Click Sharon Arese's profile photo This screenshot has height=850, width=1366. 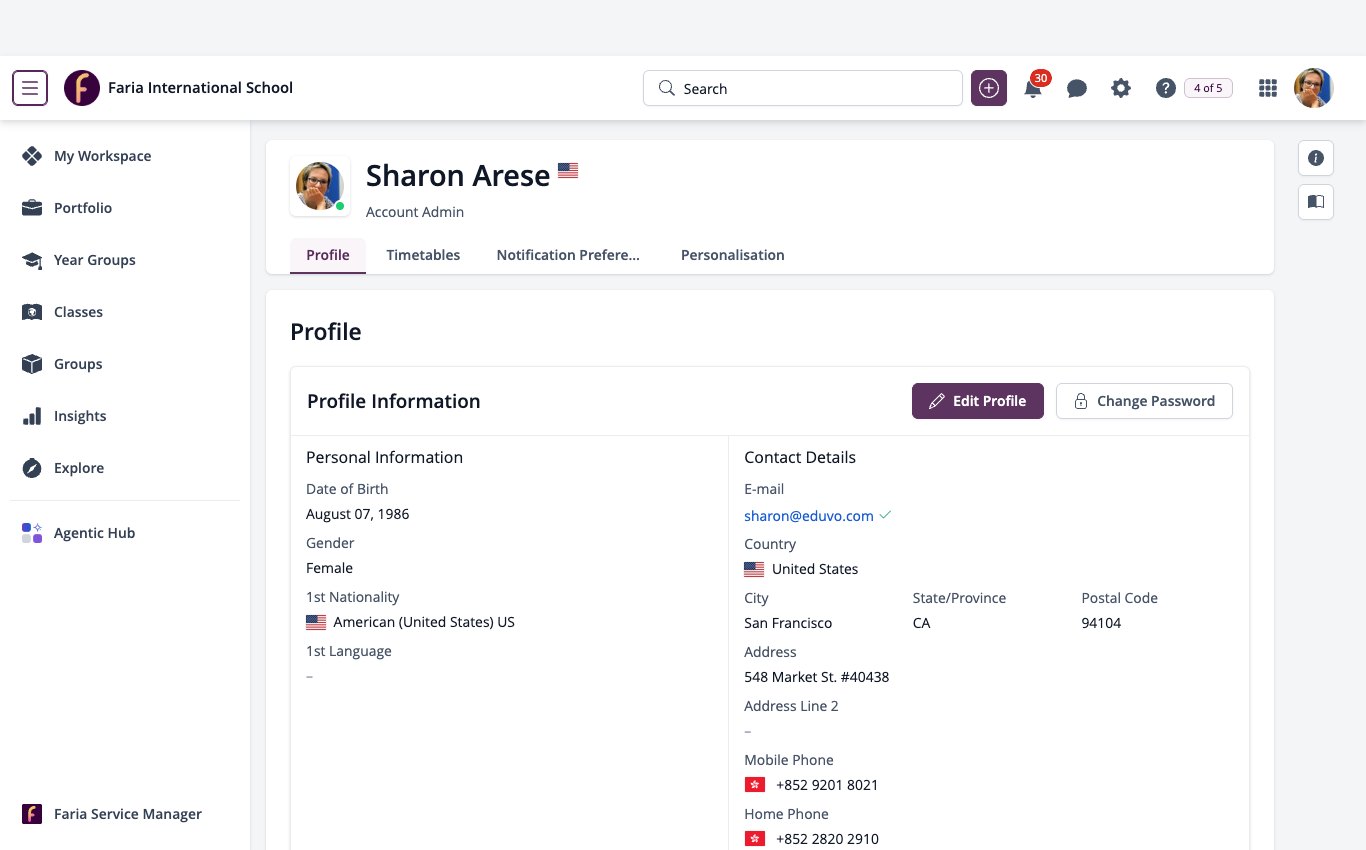point(321,187)
